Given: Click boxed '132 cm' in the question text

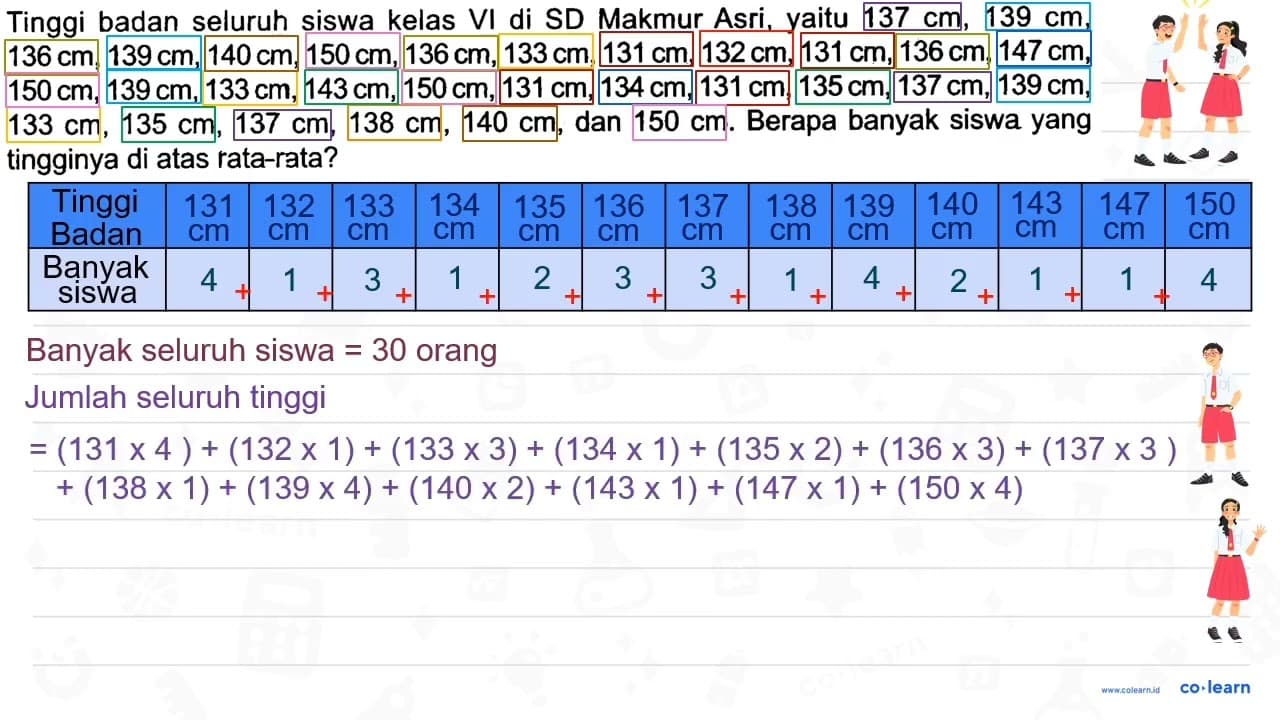Looking at the screenshot, I should 745,50.
